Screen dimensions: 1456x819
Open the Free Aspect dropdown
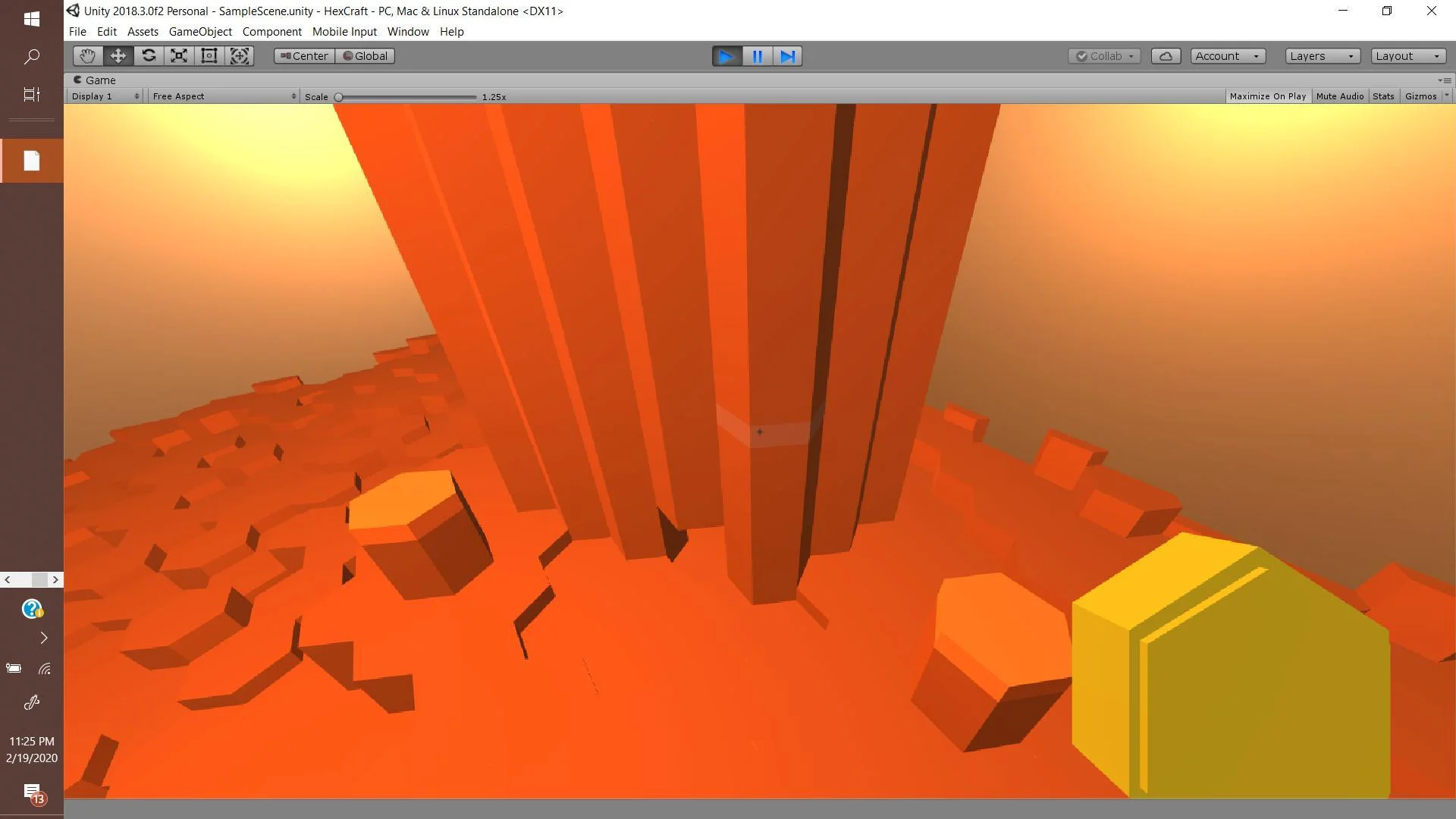pyautogui.click(x=224, y=96)
